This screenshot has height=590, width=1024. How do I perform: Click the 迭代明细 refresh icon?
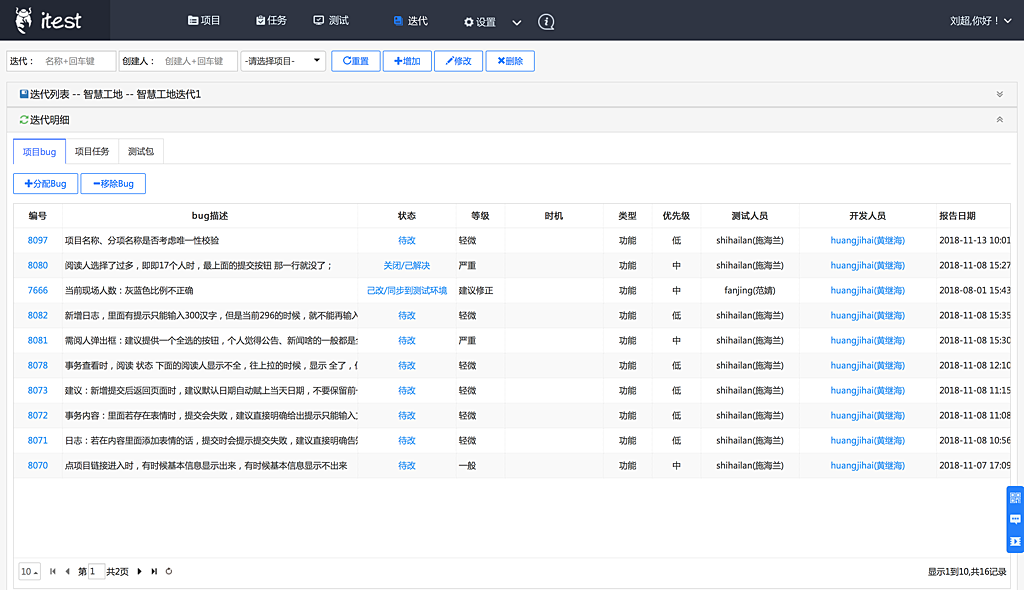(24, 120)
